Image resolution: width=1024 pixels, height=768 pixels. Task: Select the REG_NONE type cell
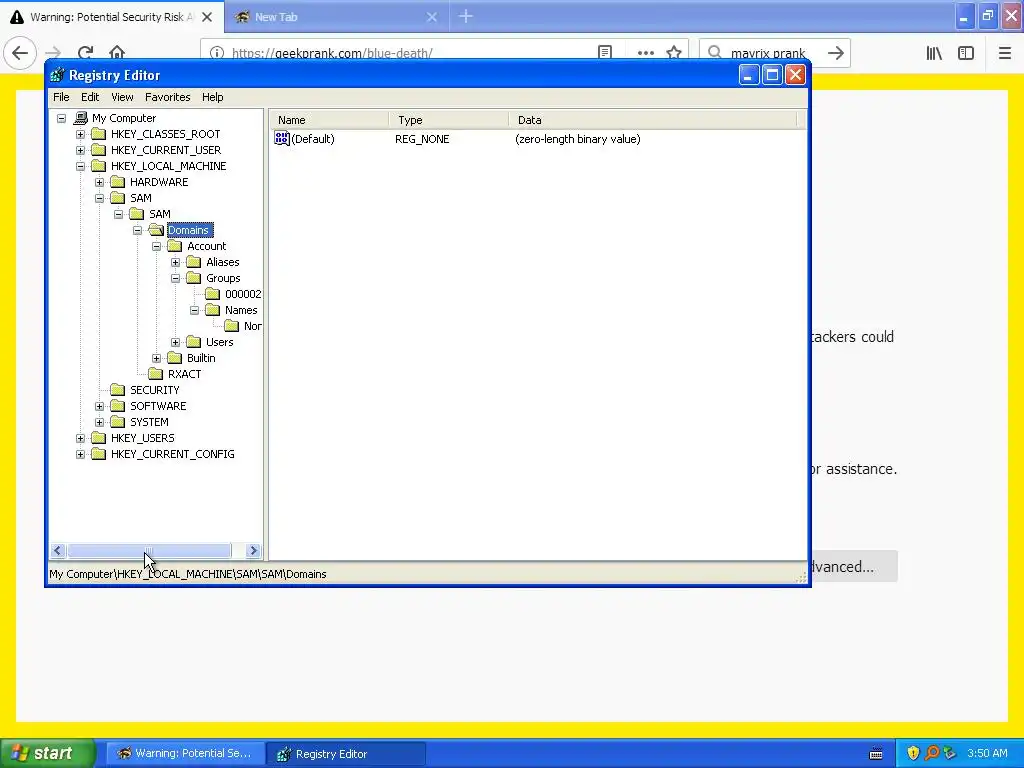[422, 139]
